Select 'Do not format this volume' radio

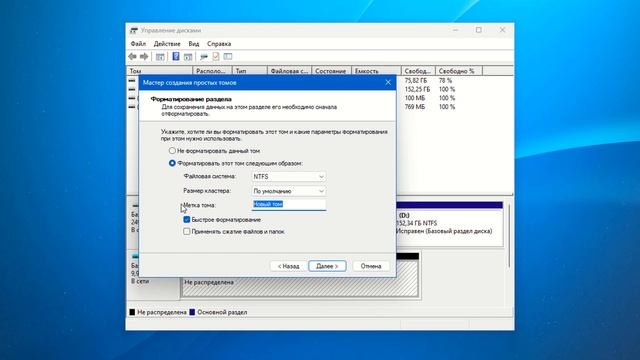pos(172,151)
